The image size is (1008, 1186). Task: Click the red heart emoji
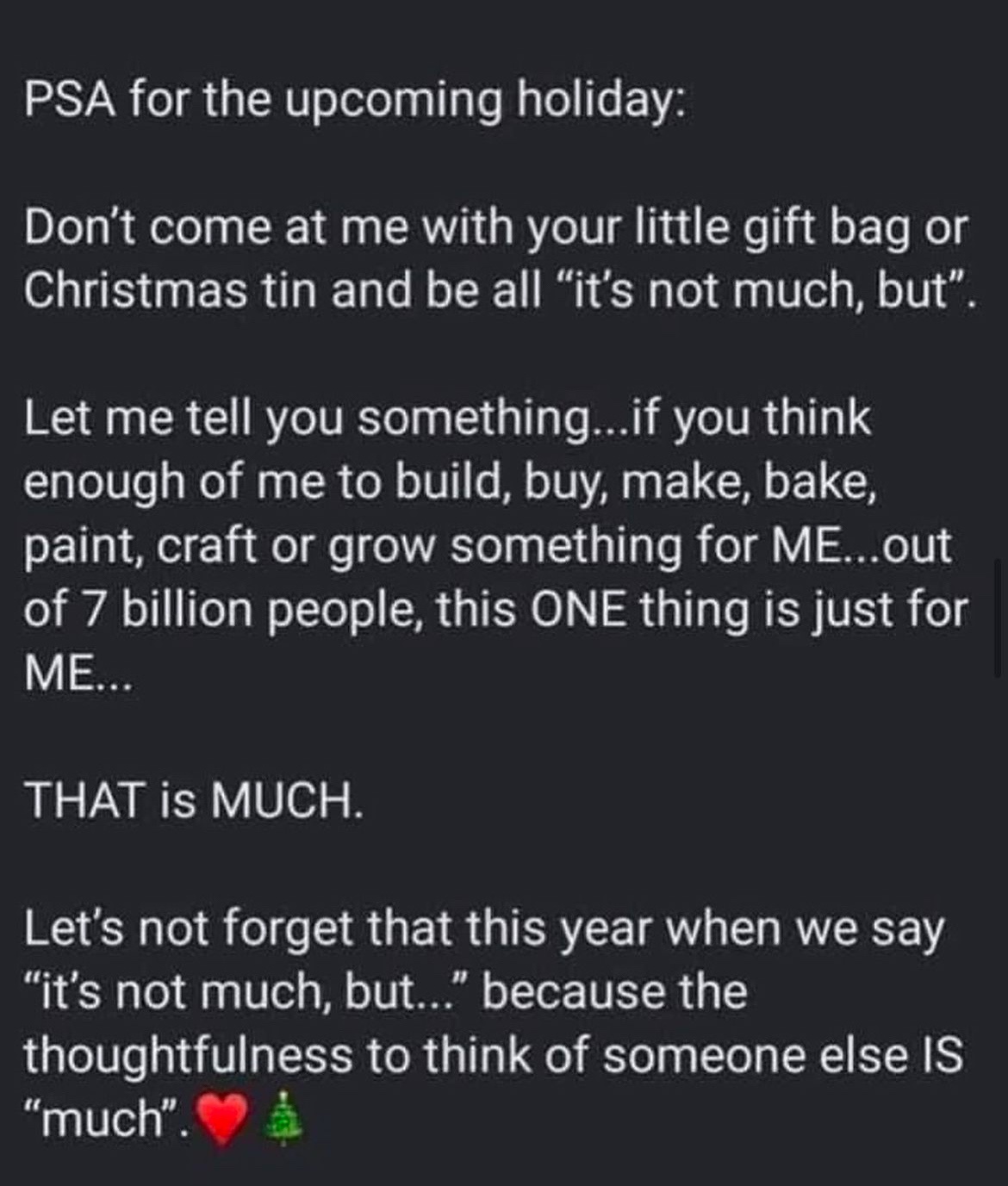(223, 1119)
